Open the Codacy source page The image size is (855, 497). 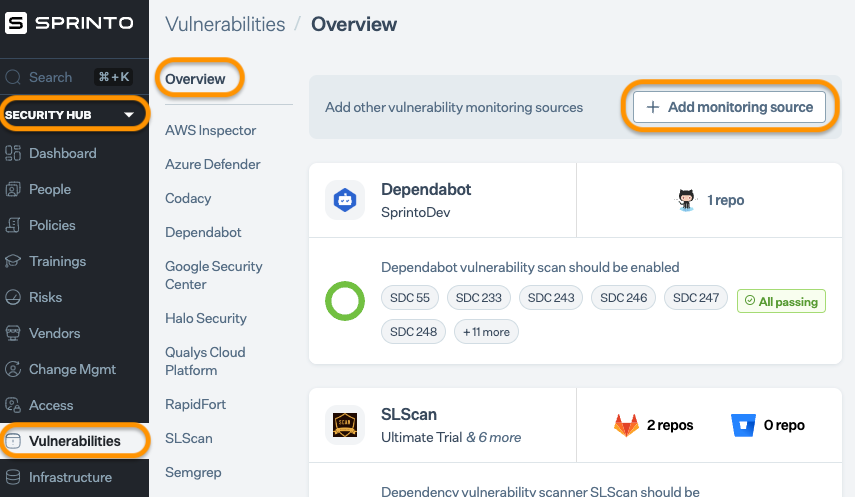point(188,199)
